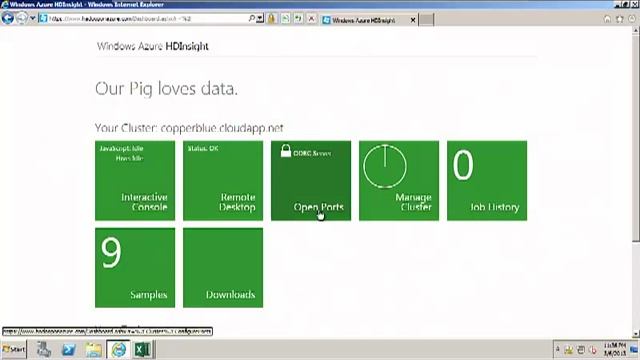Viewport: 640px width, 360px height.
Task: Open the Remote Desktop tile
Action: point(223,180)
